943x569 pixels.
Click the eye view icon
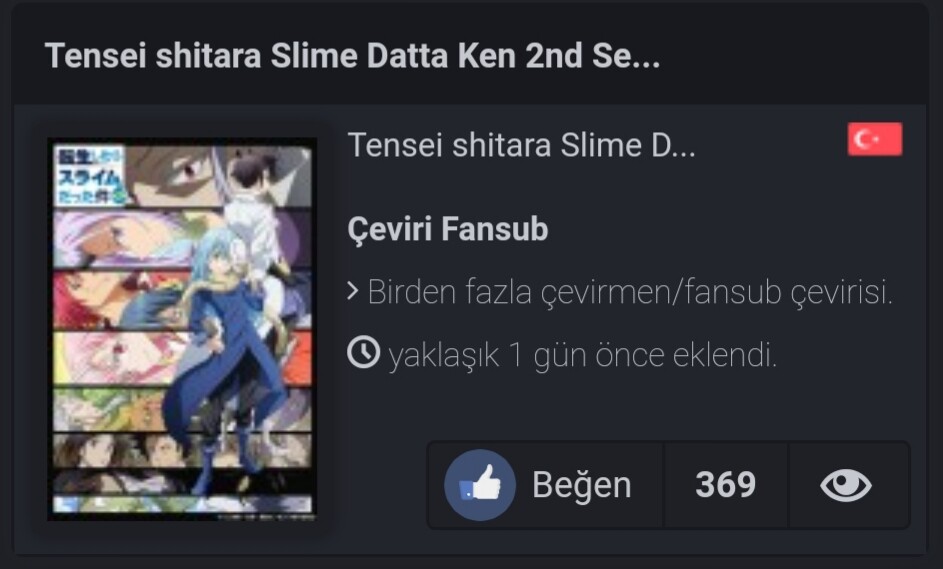click(x=846, y=485)
